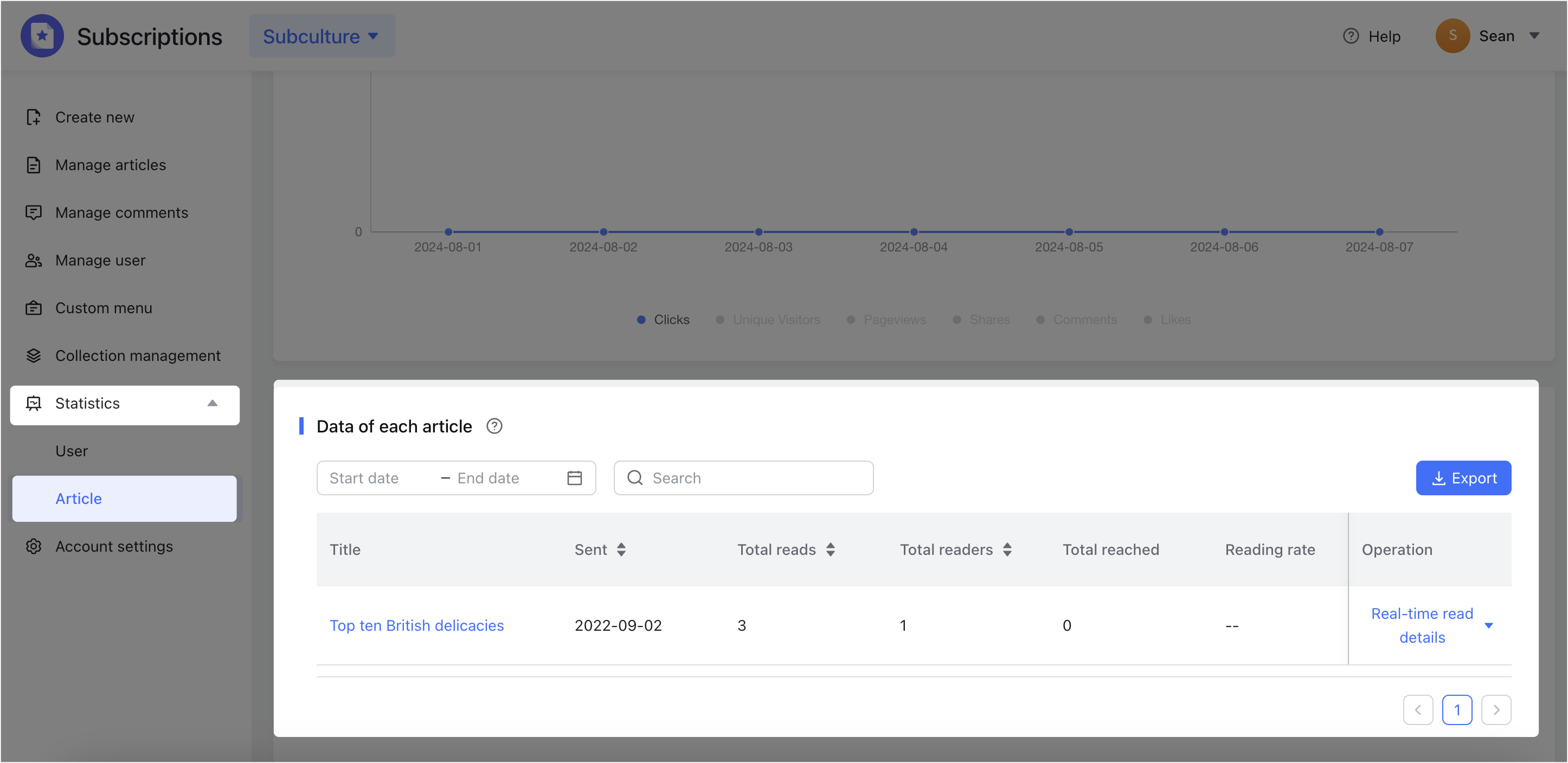Toggle the Pageviews legend series
The width and height of the screenshot is (1568, 763).
click(x=886, y=319)
